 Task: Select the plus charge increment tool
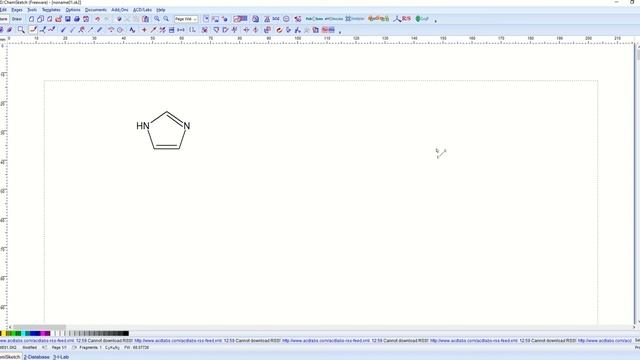[x=144, y=30]
